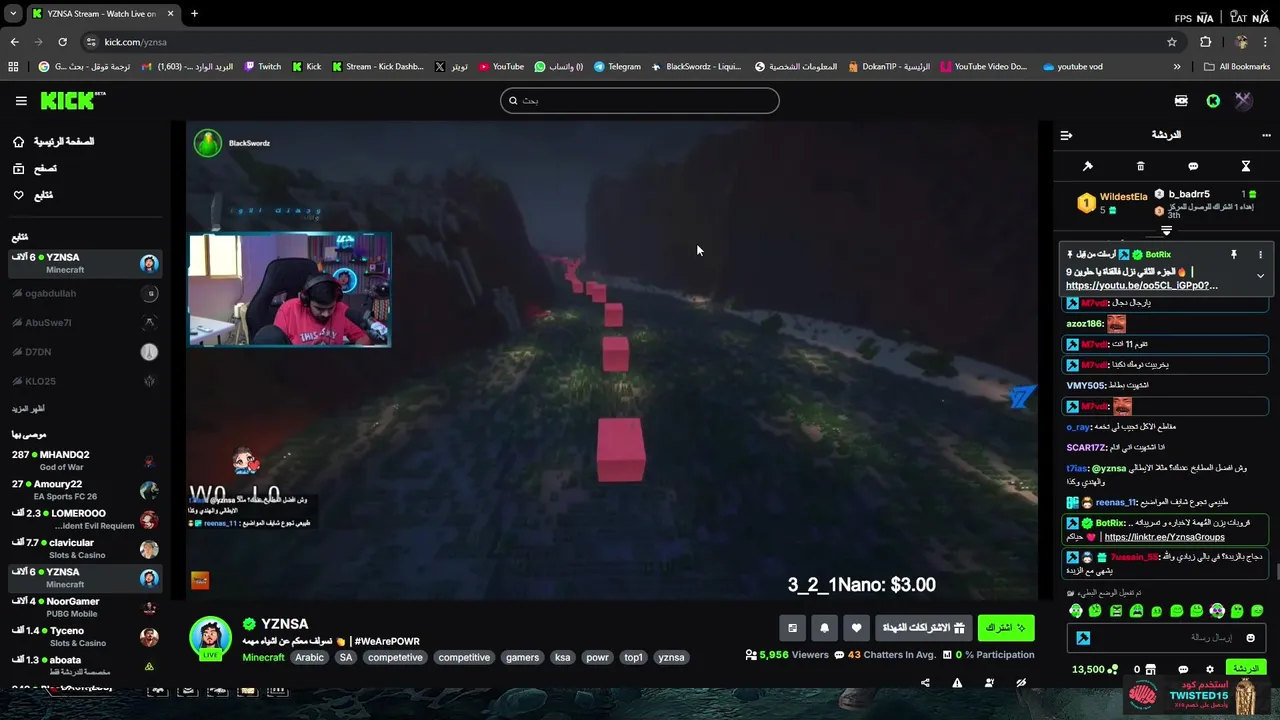The image size is (1280, 720).
Task: Click the Kick search box
Action: [640, 100]
